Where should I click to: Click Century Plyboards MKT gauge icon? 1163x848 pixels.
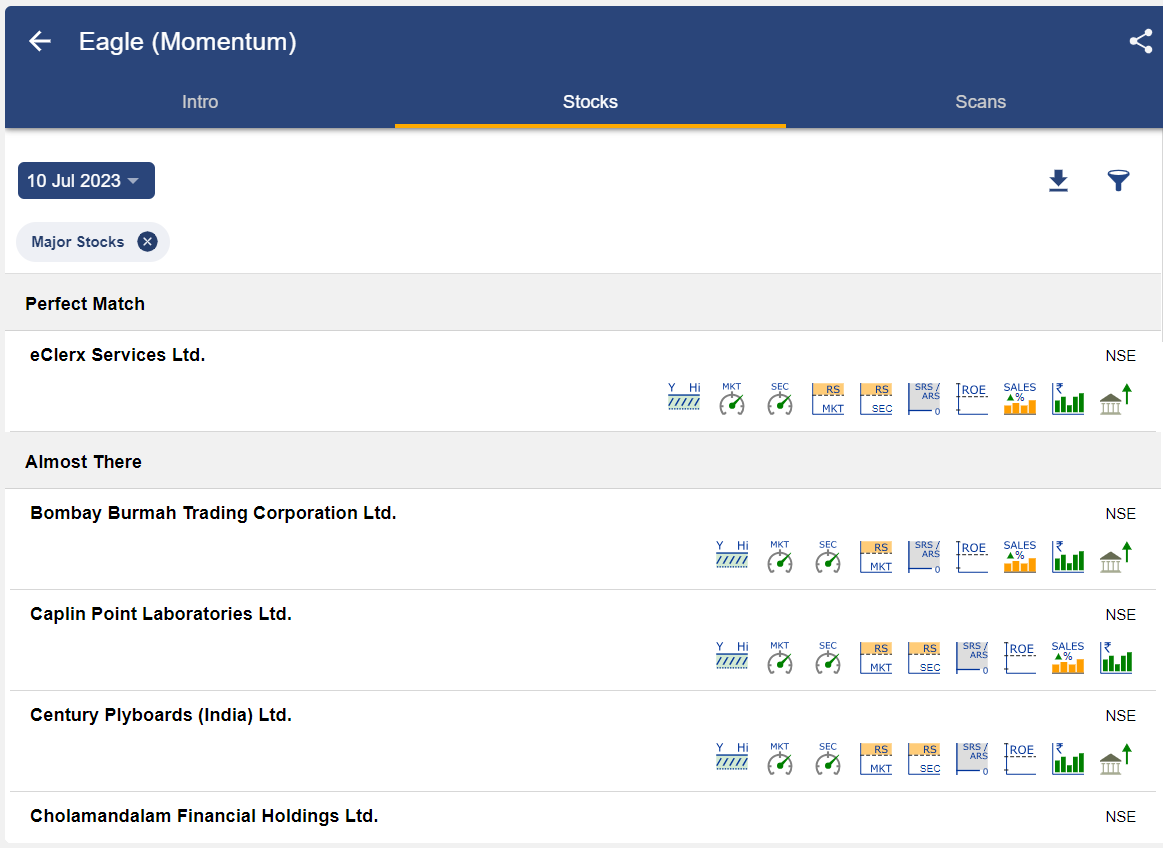pos(780,758)
